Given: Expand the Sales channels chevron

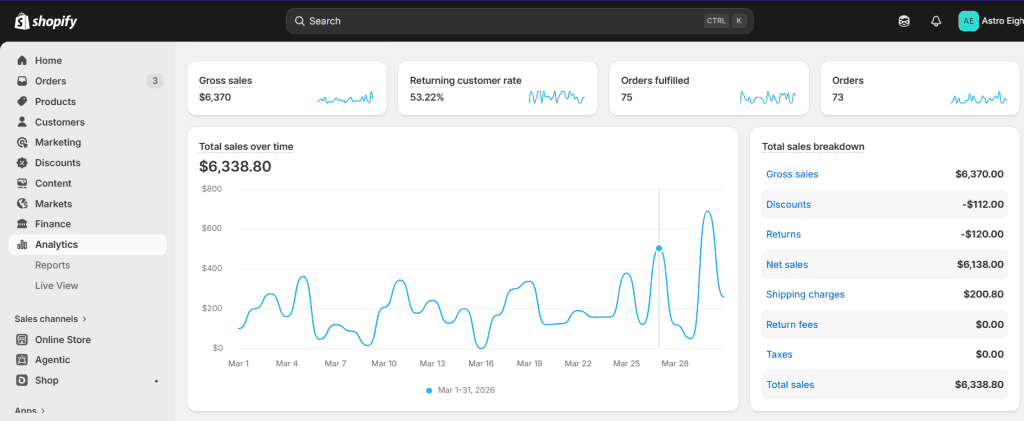Looking at the screenshot, I should coord(84,319).
